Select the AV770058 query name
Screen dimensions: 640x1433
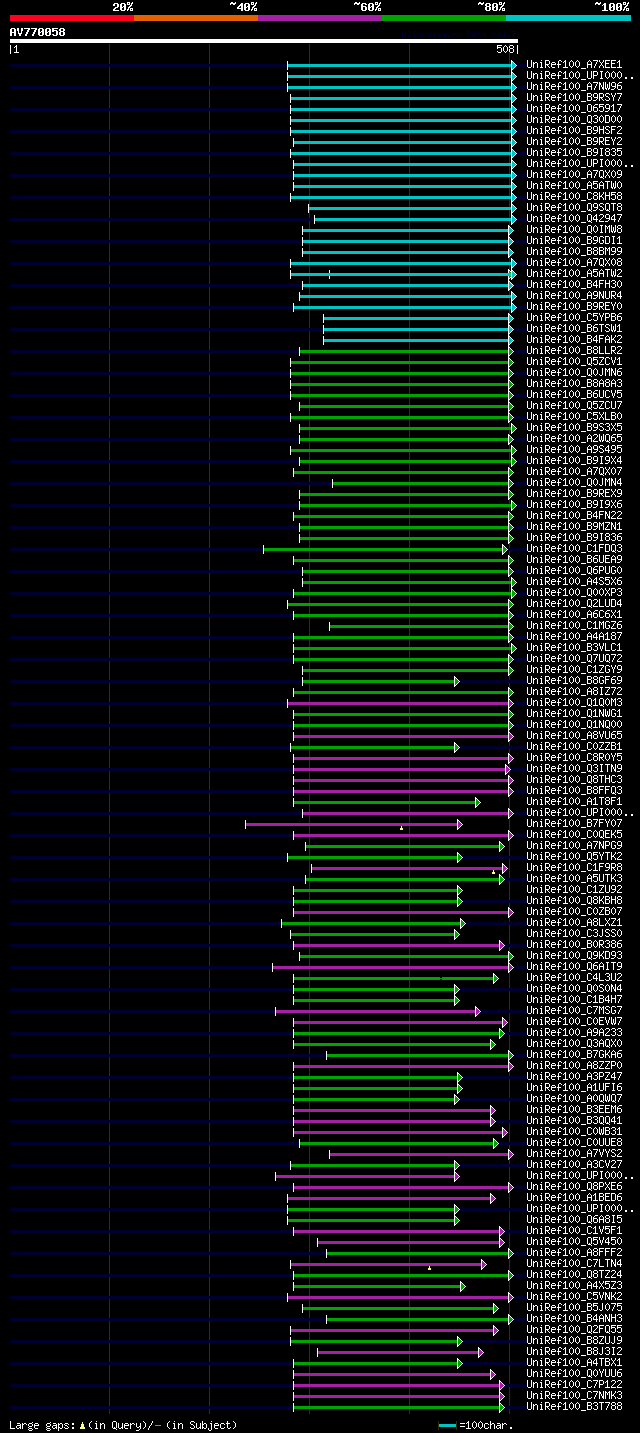[x=38, y=32]
